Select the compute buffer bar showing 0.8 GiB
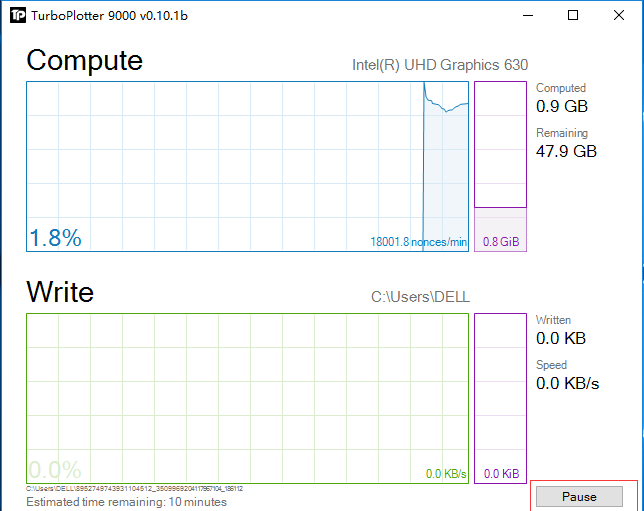 click(x=499, y=166)
